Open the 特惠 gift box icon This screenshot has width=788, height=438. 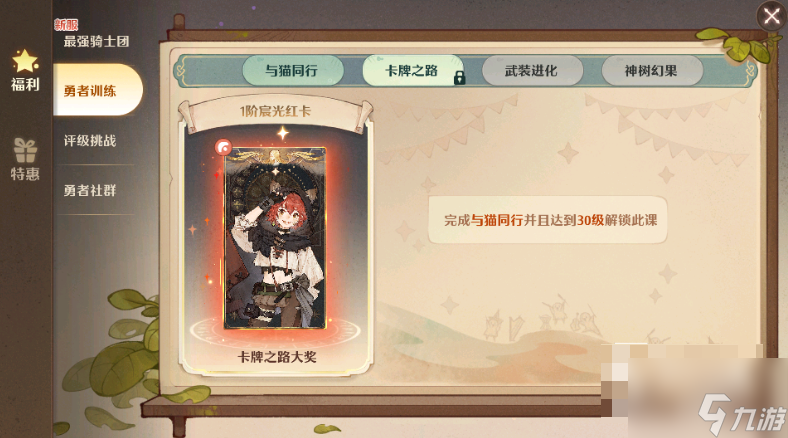click(x=25, y=151)
